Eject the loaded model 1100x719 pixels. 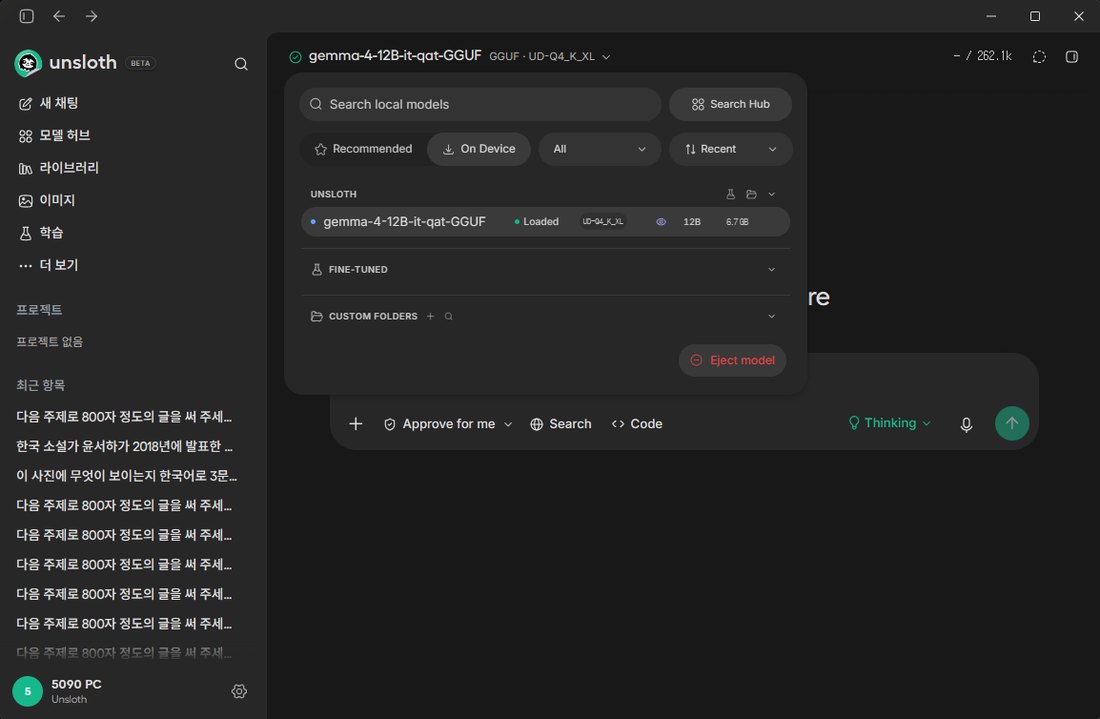point(732,361)
